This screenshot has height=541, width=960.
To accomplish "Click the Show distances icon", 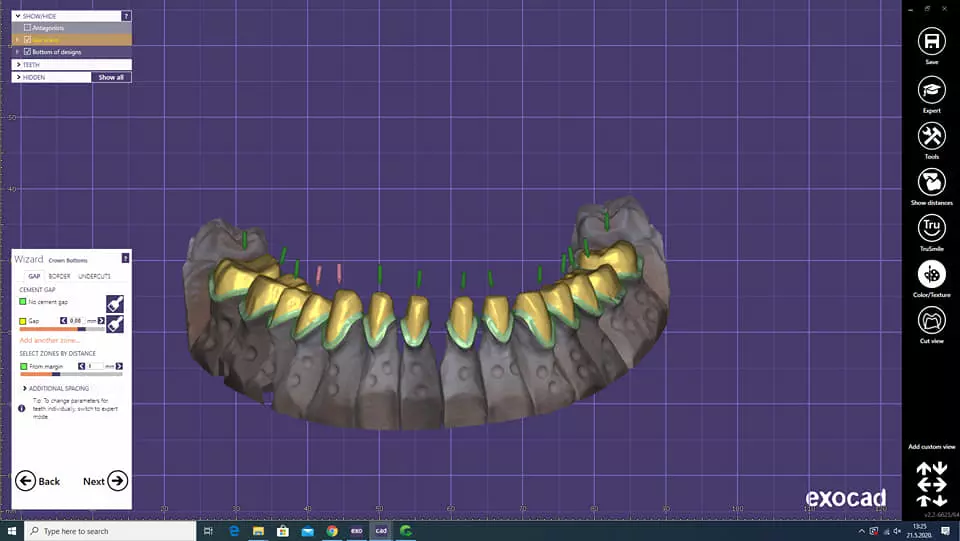I will (931, 182).
